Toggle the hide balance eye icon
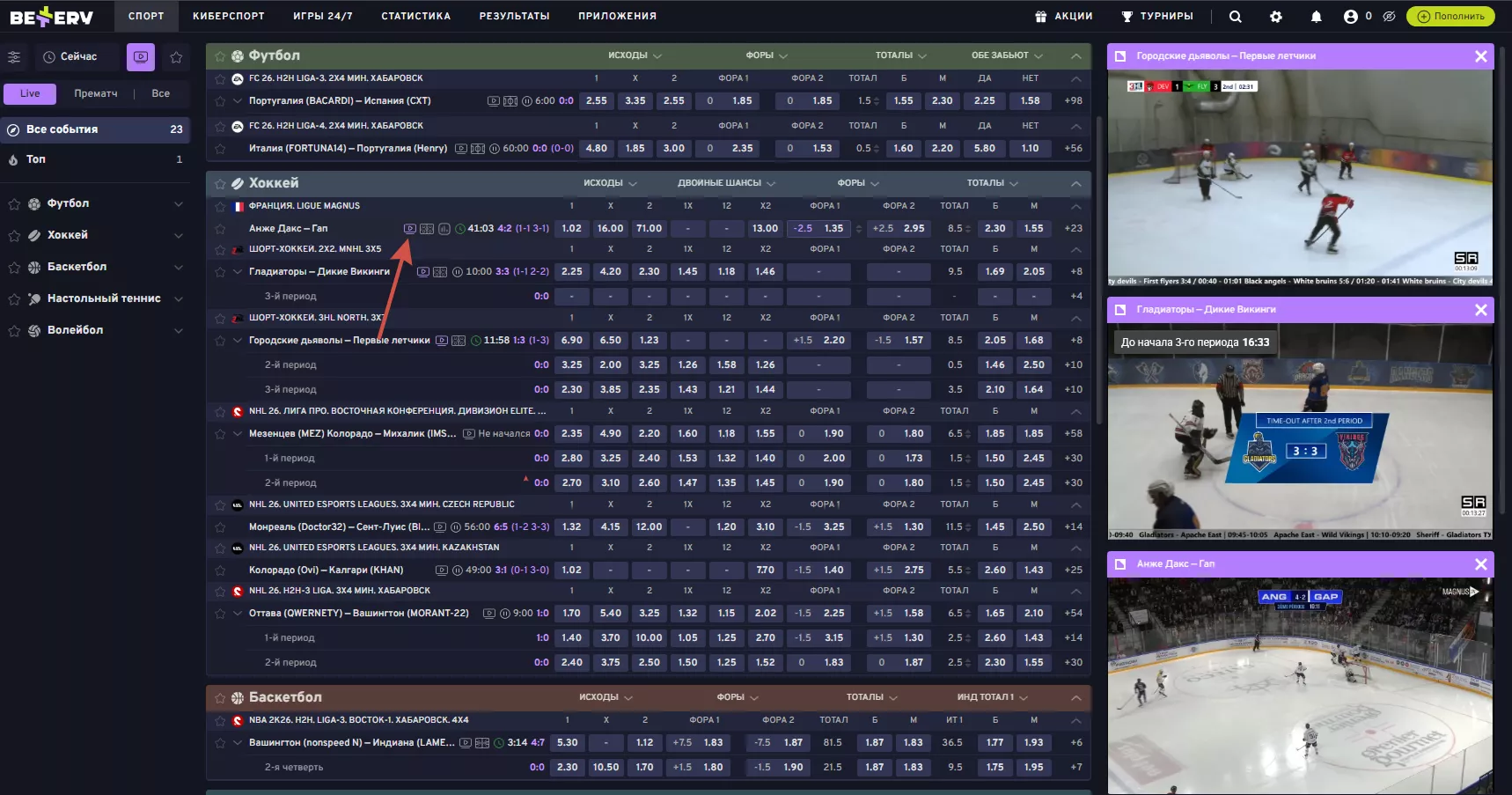This screenshot has width=1512, height=795. tap(1389, 17)
